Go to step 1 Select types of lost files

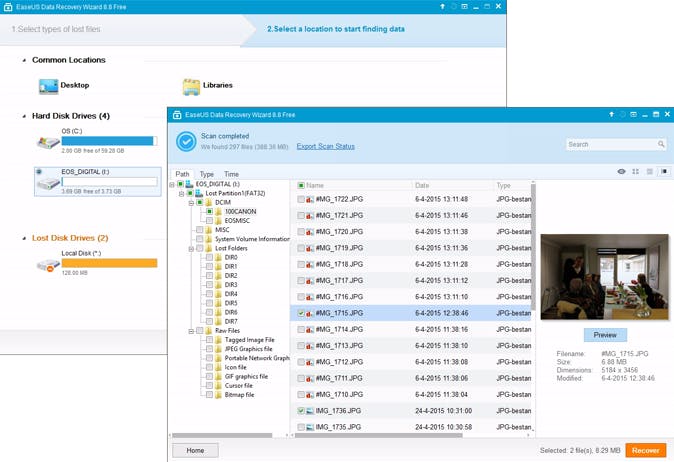(56, 29)
